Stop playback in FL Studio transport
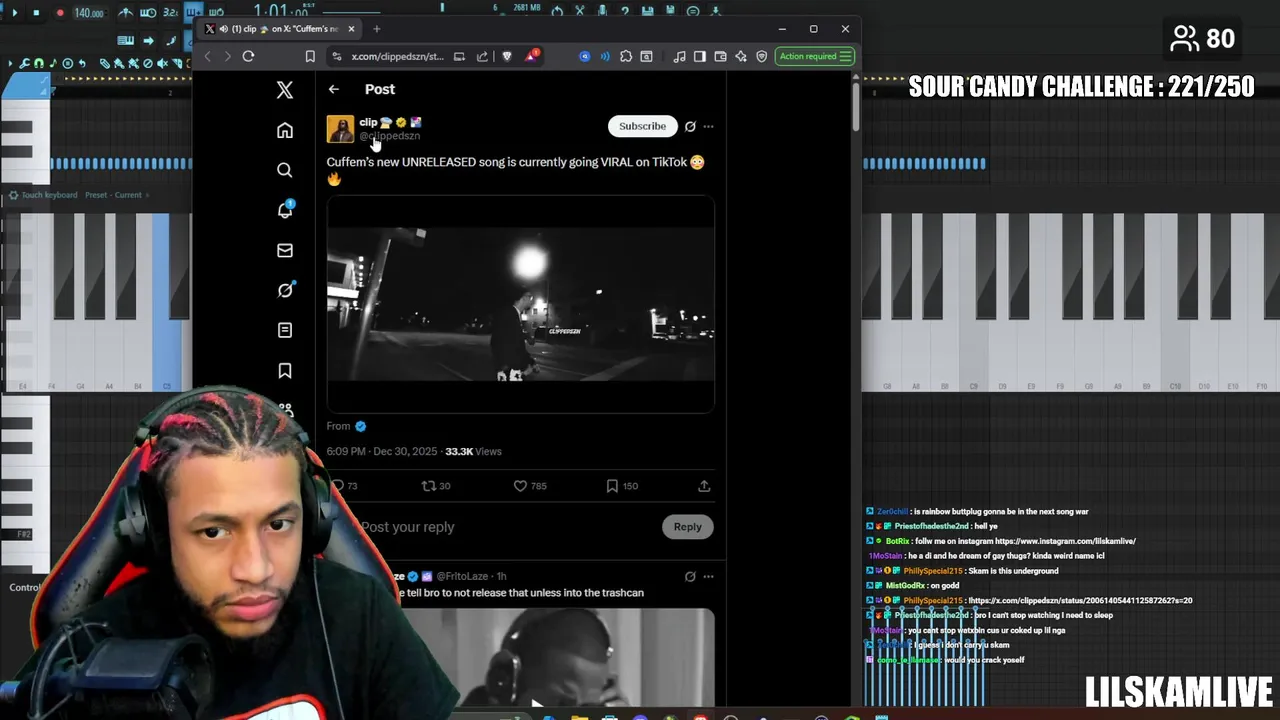 coord(36,13)
